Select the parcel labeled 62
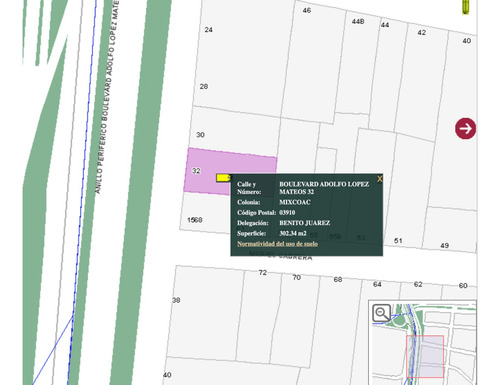This screenshot has width=500, height=385. (418, 284)
